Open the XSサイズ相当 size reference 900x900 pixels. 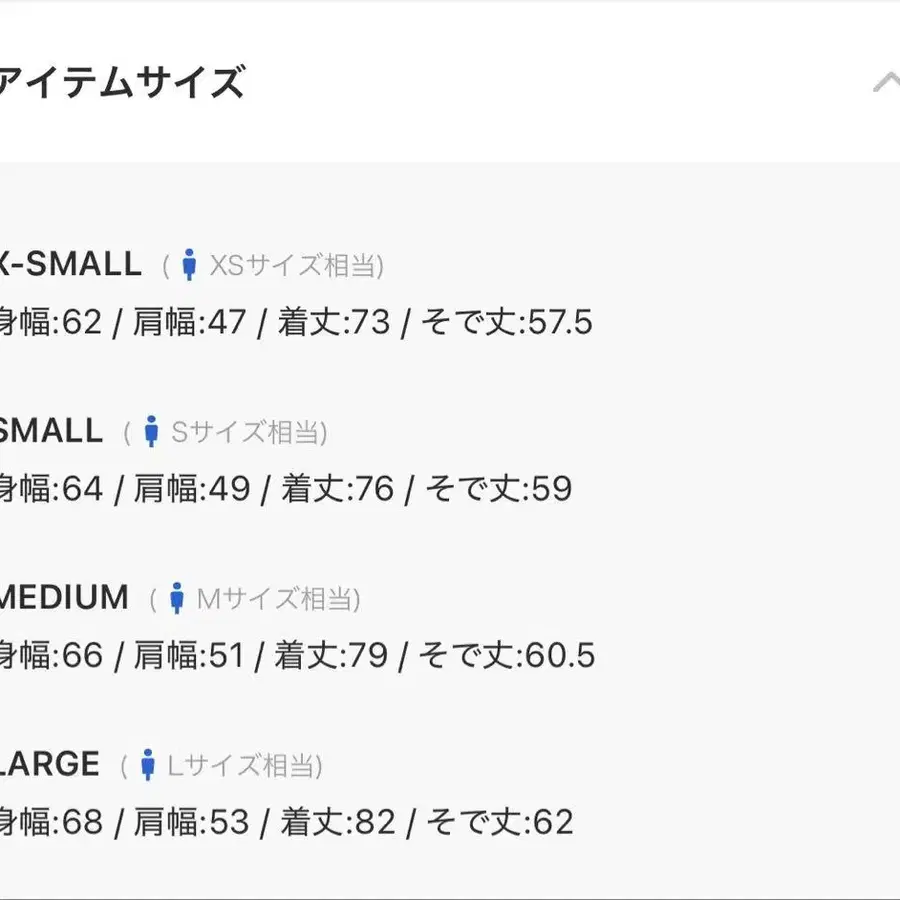pos(295,266)
